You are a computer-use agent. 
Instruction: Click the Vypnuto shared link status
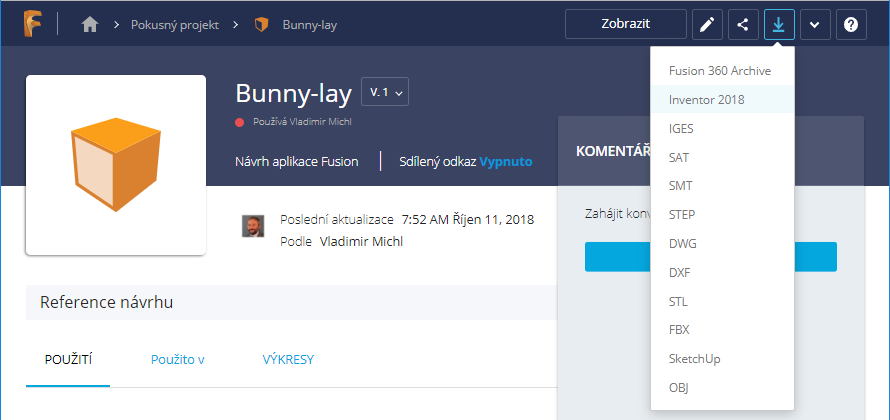tap(506, 162)
